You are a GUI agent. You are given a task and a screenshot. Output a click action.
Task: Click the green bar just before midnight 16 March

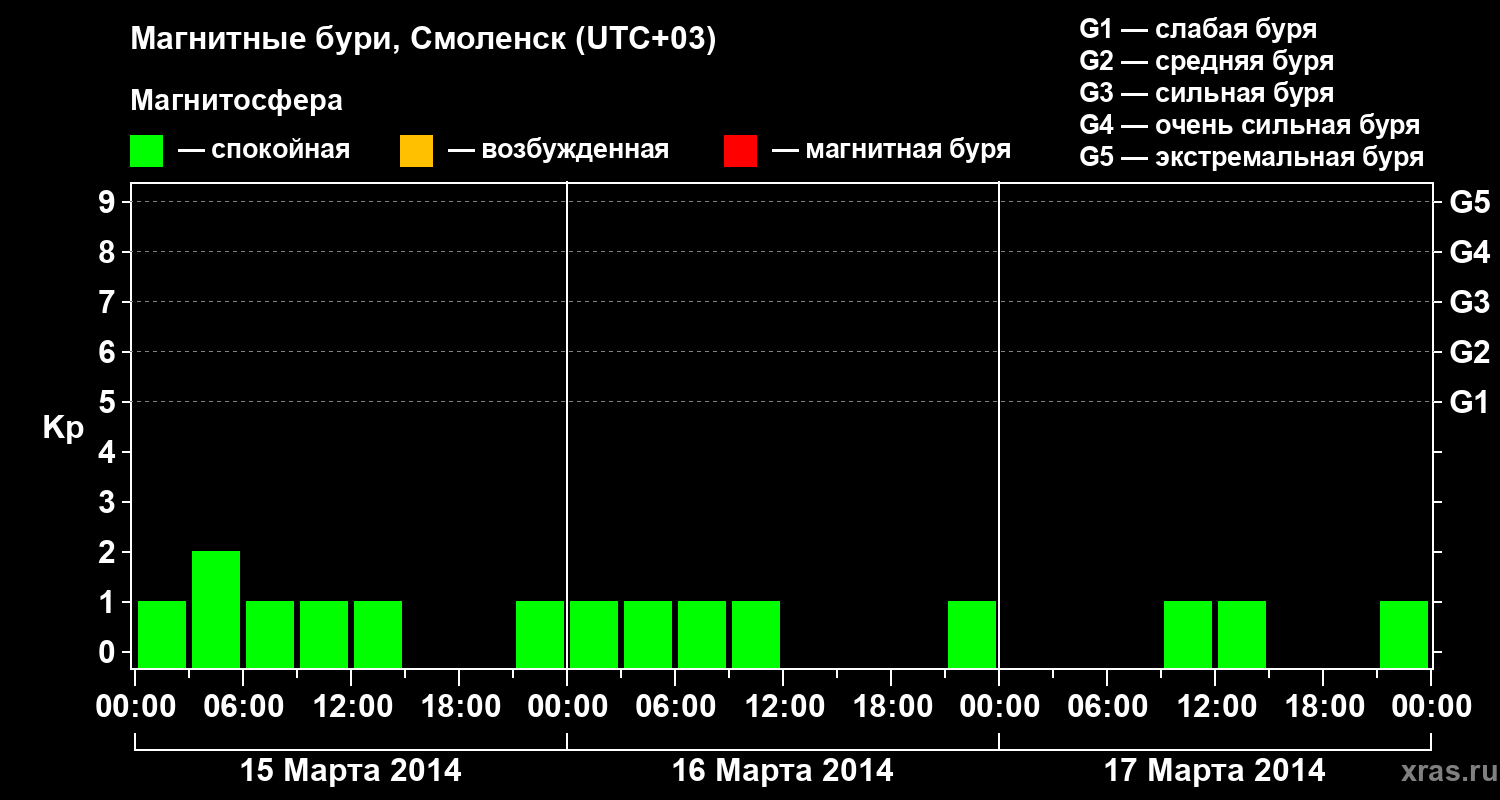pos(972,634)
